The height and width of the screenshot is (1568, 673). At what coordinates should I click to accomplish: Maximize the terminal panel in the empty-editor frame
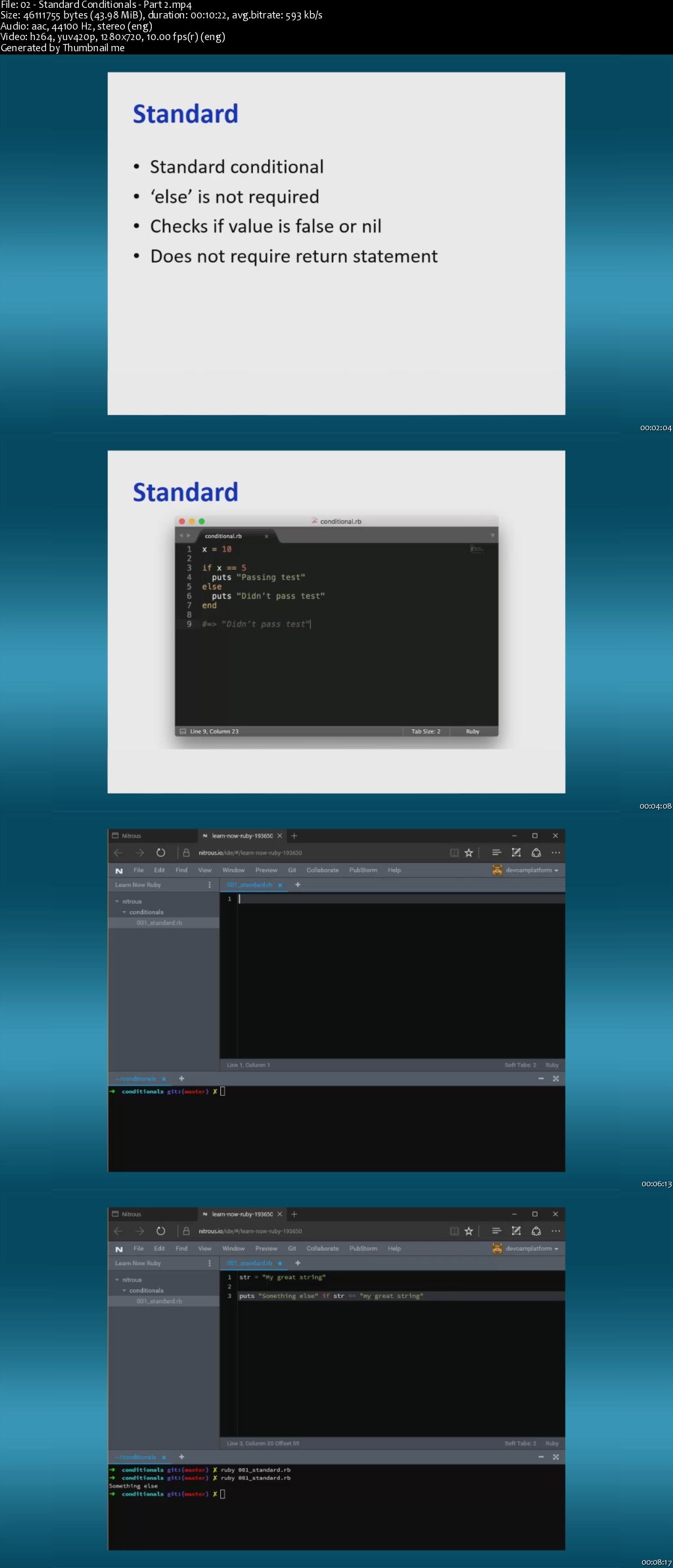click(556, 1079)
